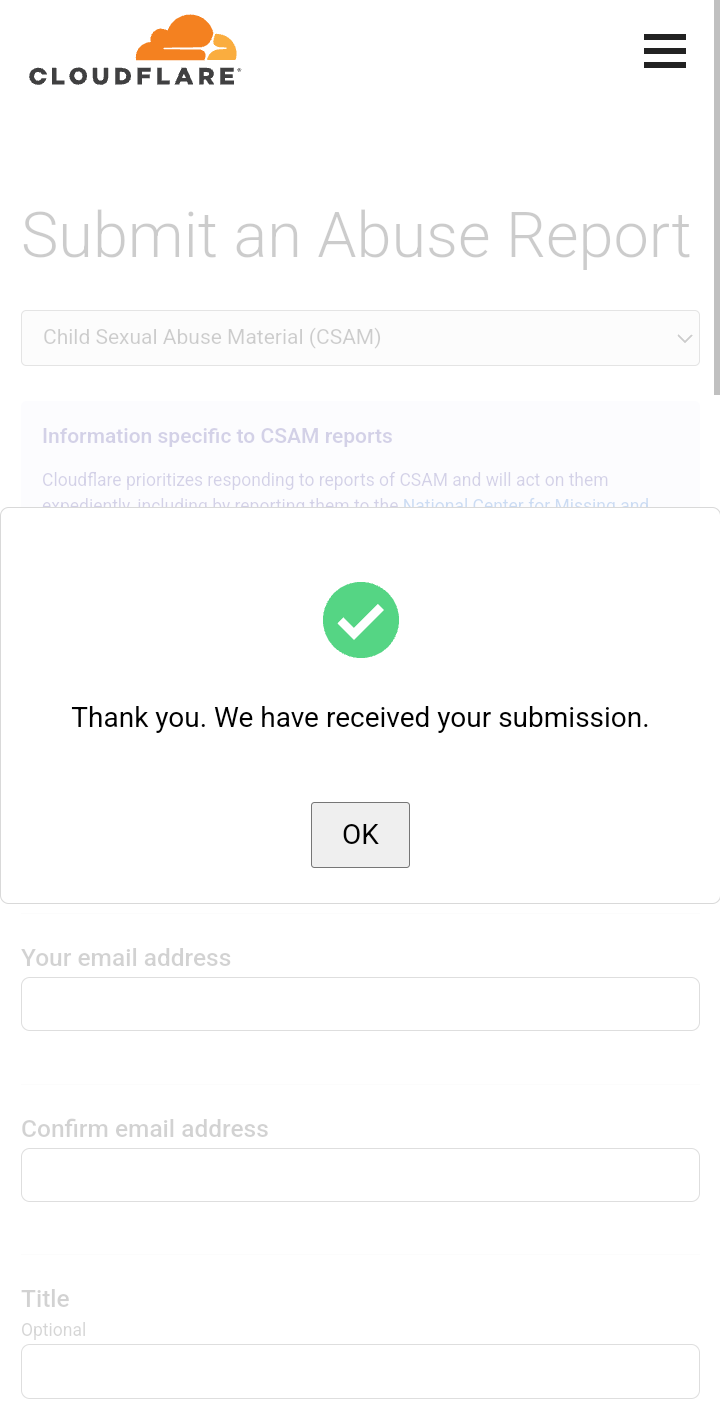Screen dimensions: 720x1418
Task: Focus the Your email address field
Action: tap(360, 1004)
